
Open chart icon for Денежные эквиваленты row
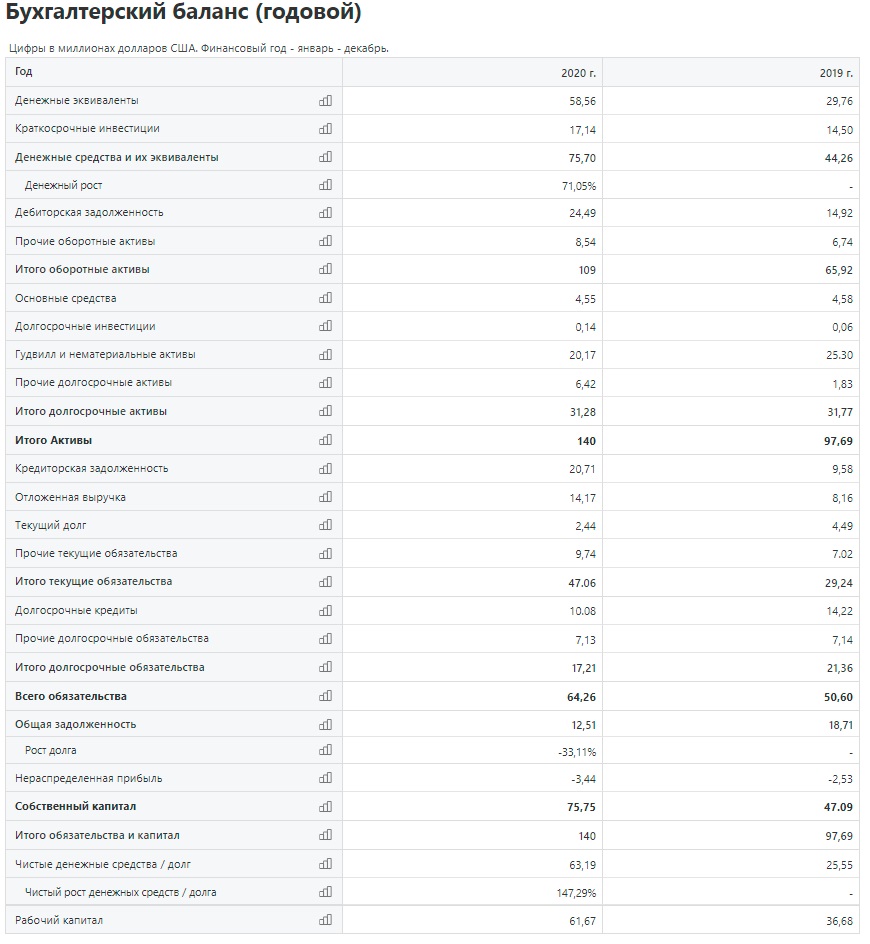[x=325, y=101]
